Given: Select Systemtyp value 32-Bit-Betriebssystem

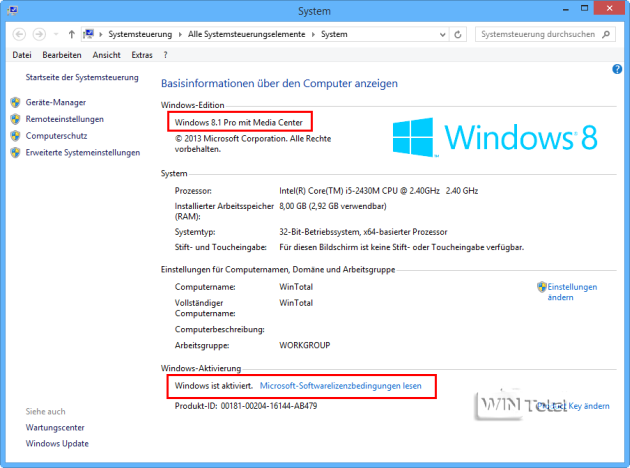Looking at the screenshot, I should coord(363,232).
